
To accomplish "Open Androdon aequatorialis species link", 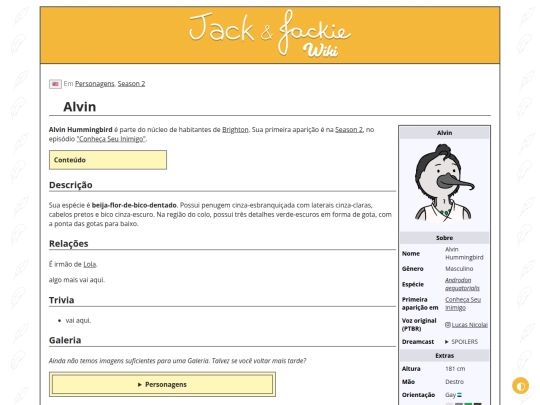I will tap(462, 284).
